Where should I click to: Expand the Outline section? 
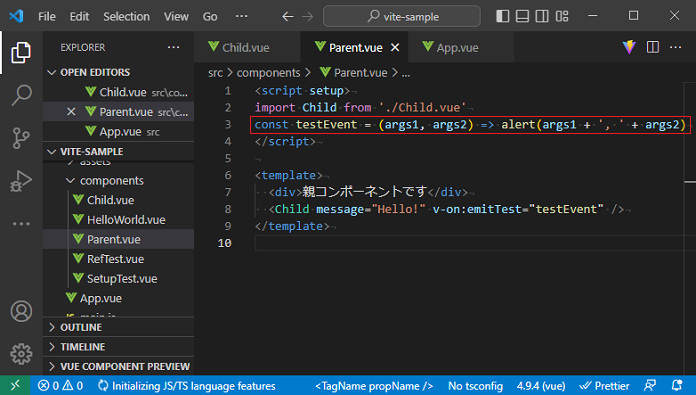(119, 327)
